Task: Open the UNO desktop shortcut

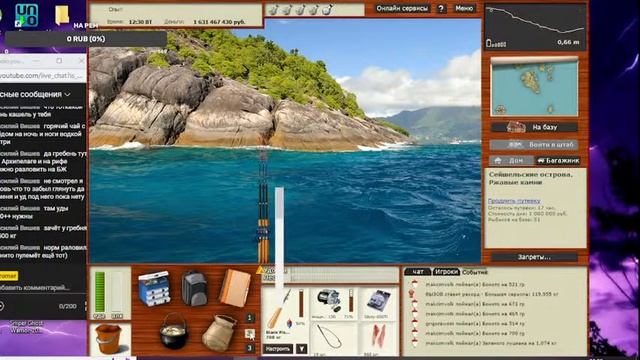Action: click(26, 16)
